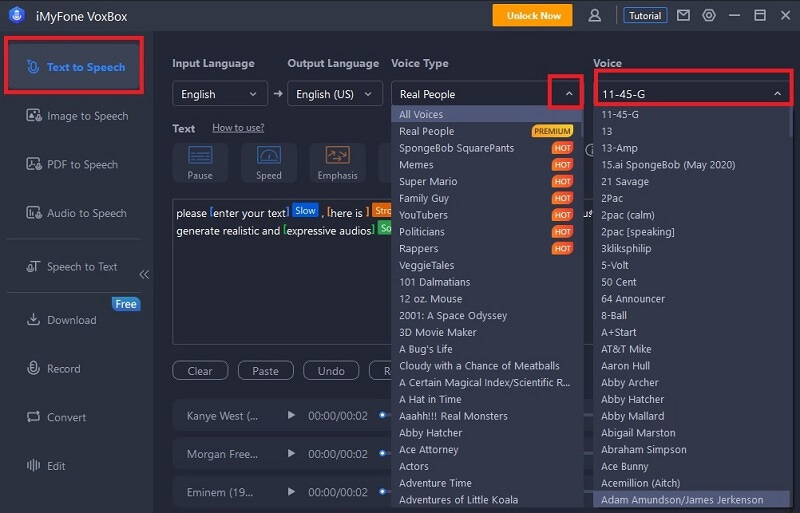
Task: Click the Eminem clip progress slider
Action: 384,492
